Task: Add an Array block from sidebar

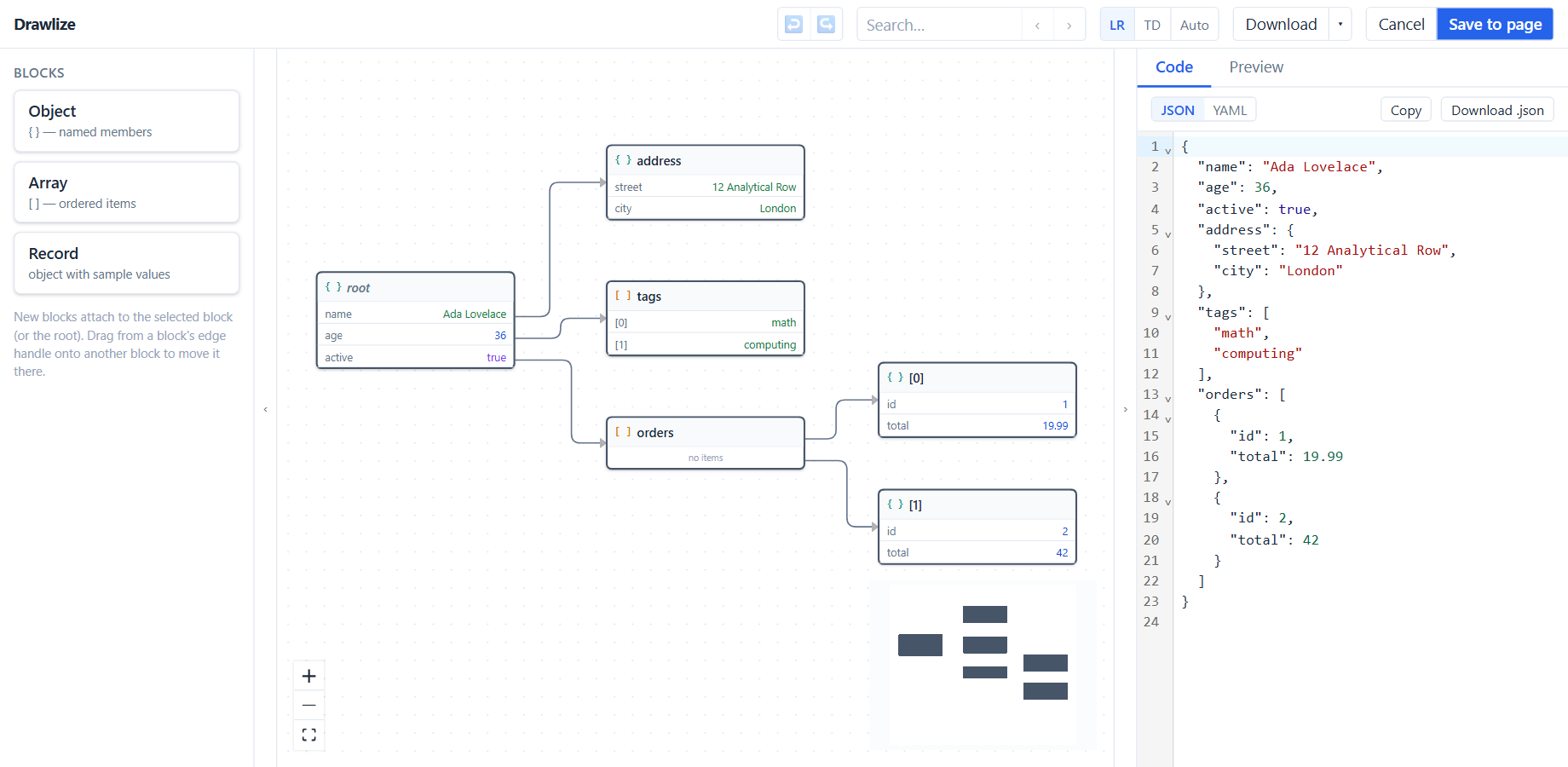Action: tap(127, 193)
